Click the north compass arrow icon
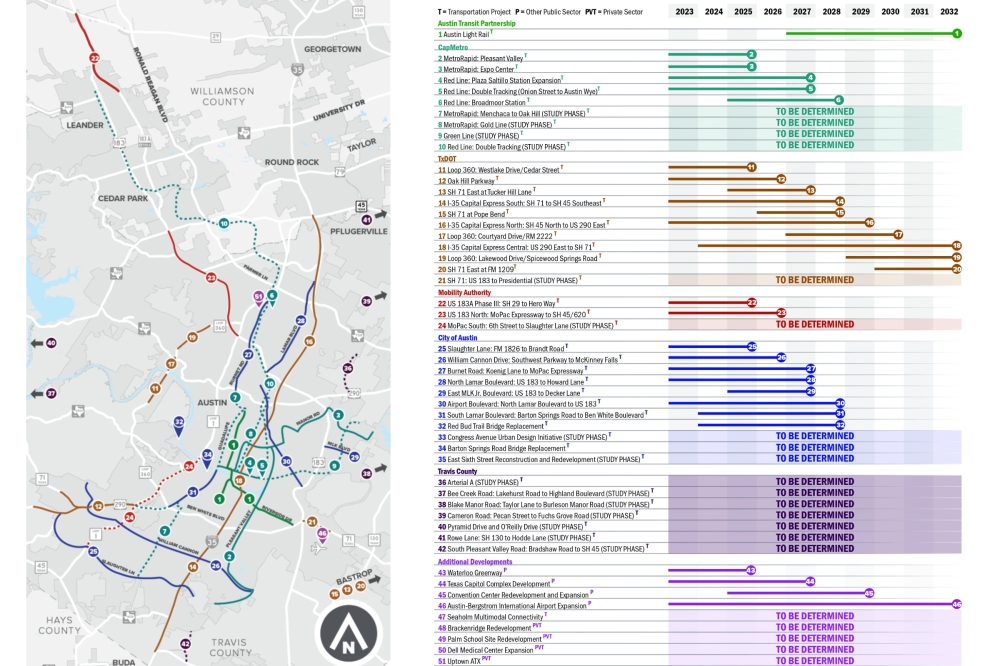The width and height of the screenshot is (1000, 666). click(x=349, y=633)
